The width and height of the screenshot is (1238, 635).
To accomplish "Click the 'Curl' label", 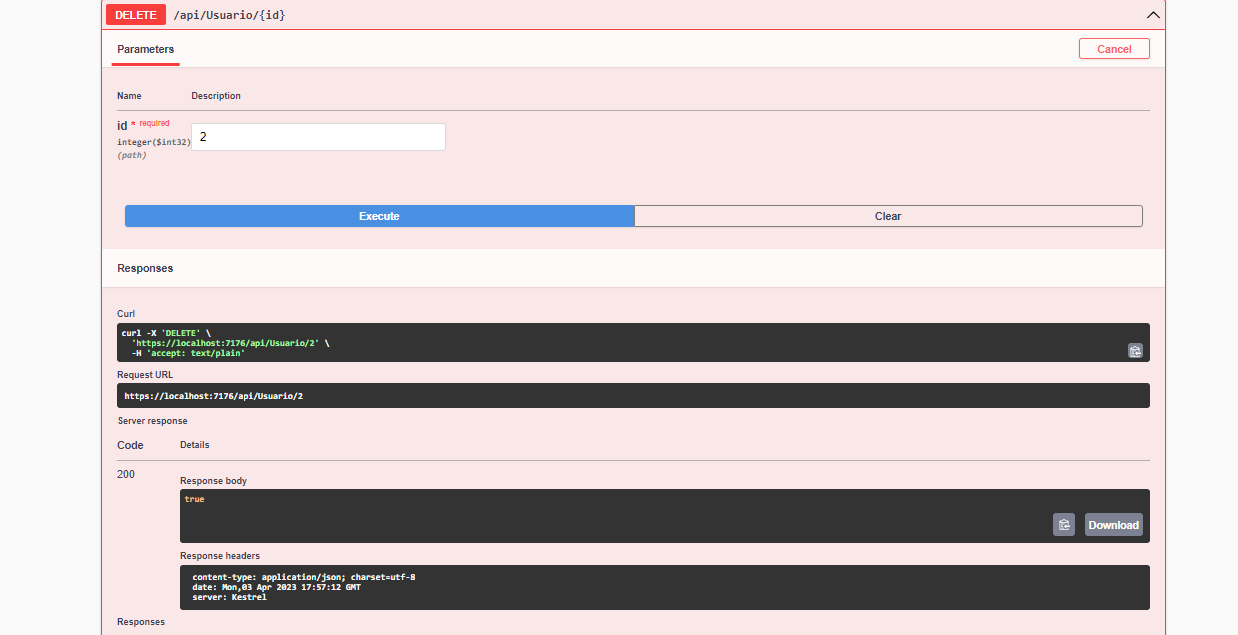I will pos(126,314).
